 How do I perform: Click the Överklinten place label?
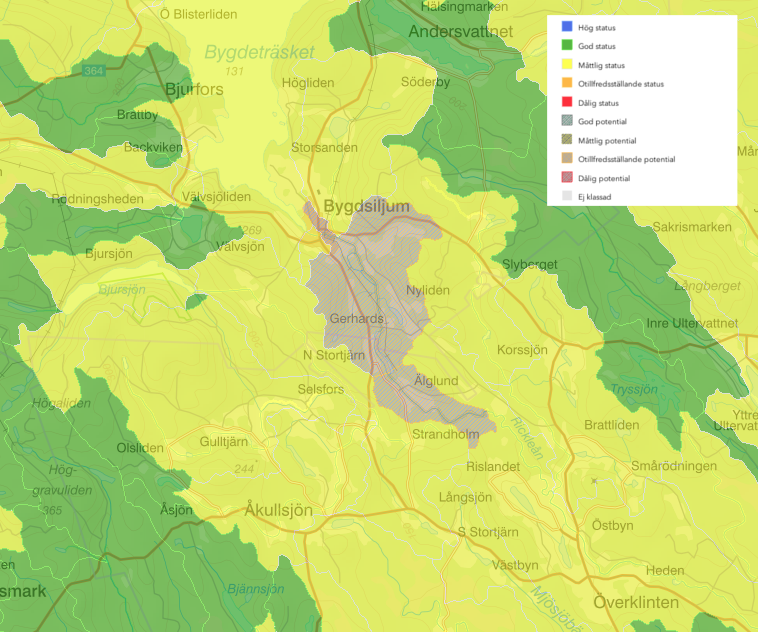(x=636, y=602)
